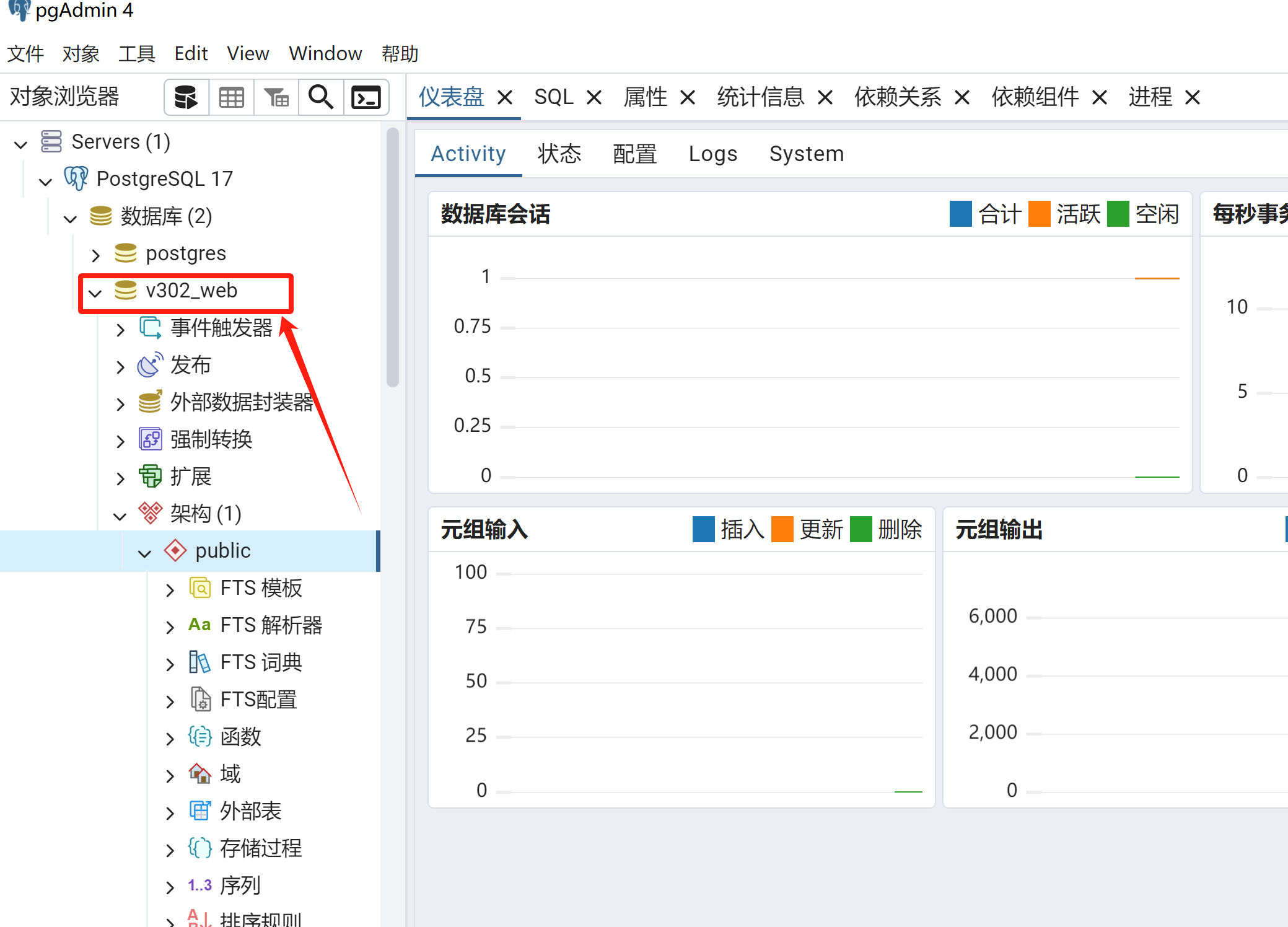Click the FTS 词典 books icon
The height and width of the screenshot is (927, 1288).
[x=199, y=662]
